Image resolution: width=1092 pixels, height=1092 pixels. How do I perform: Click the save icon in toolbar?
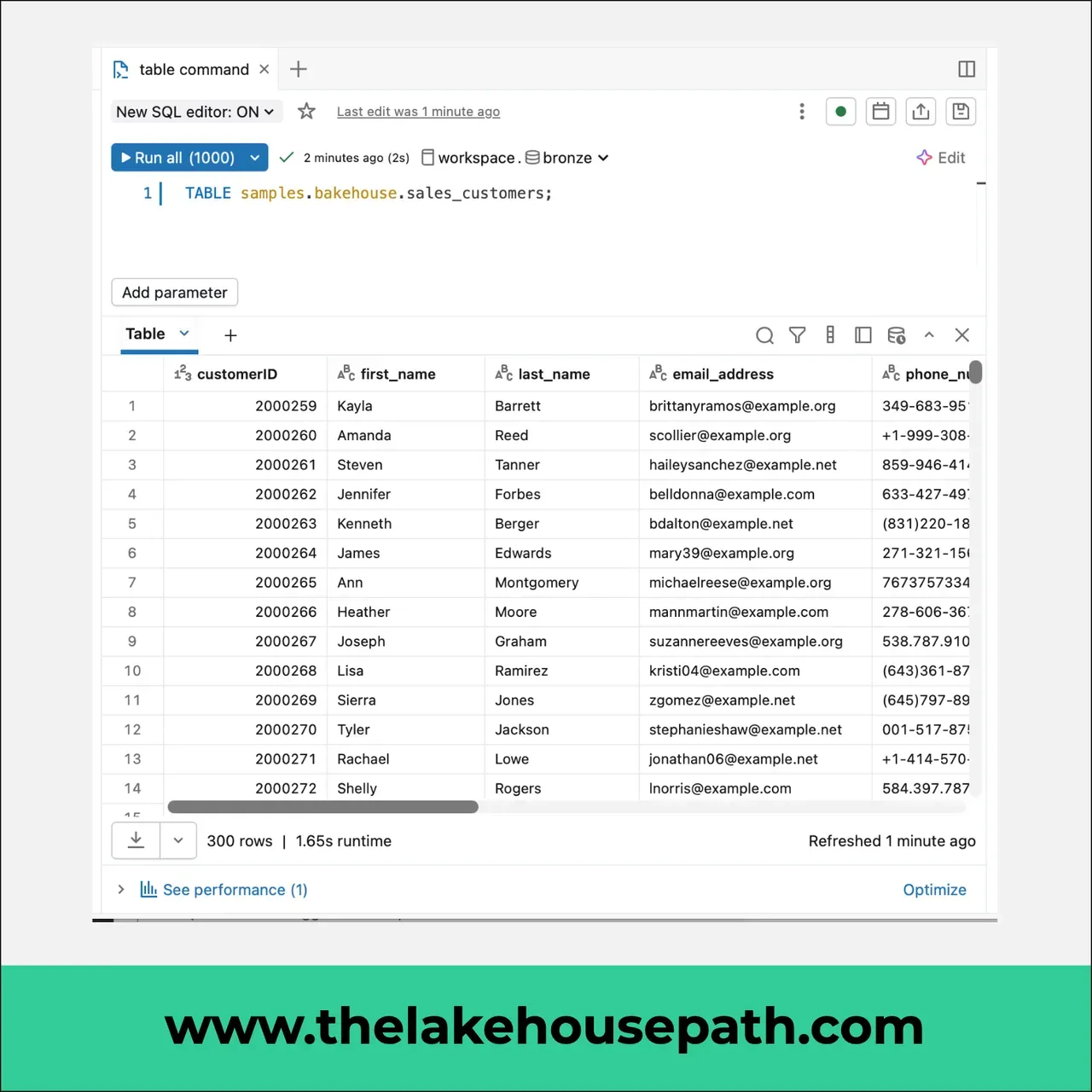961,112
